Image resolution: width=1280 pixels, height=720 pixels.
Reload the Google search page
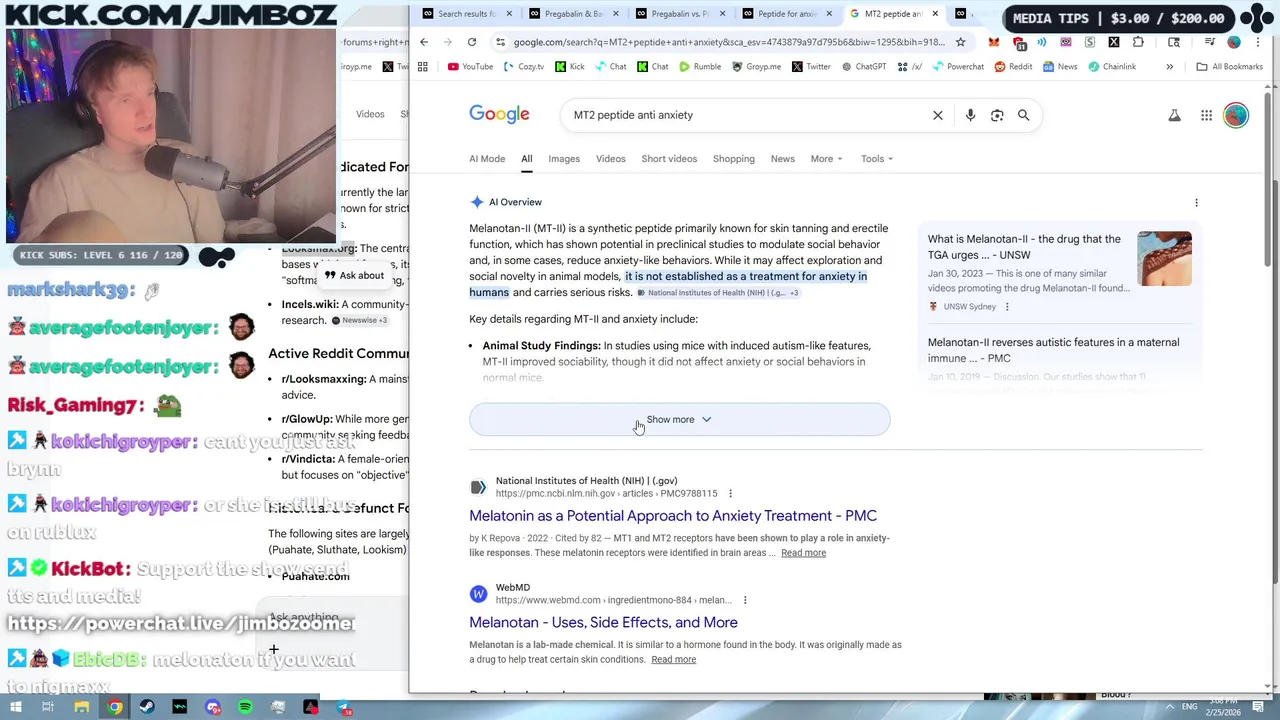tap(472, 42)
